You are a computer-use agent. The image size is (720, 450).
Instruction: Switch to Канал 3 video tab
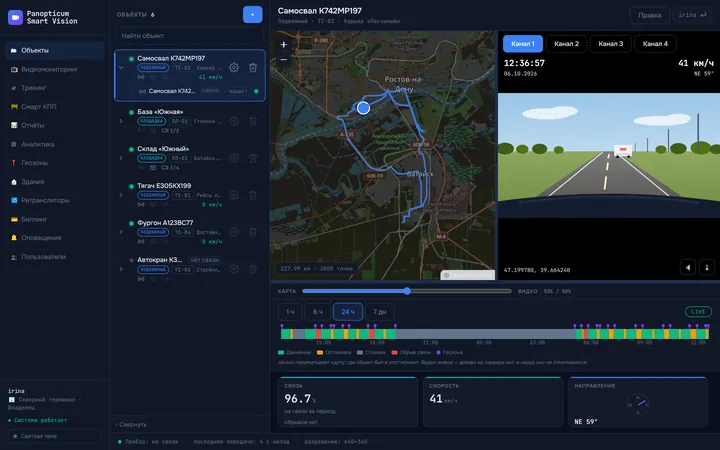[610, 44]
